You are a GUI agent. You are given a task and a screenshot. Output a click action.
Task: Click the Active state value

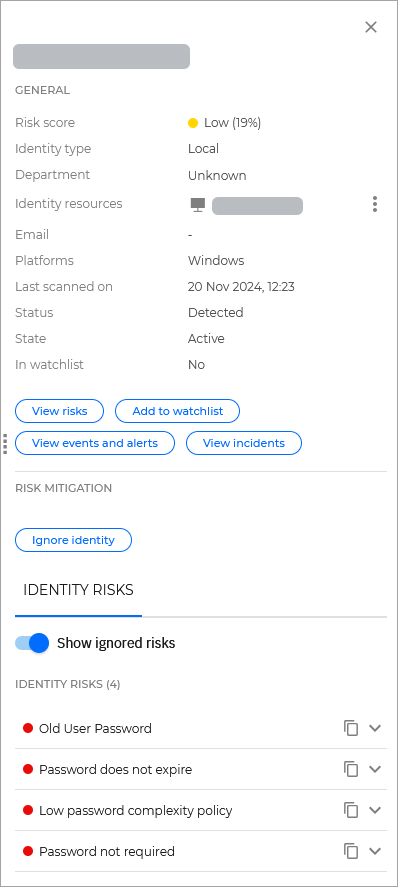click(206, 339)
